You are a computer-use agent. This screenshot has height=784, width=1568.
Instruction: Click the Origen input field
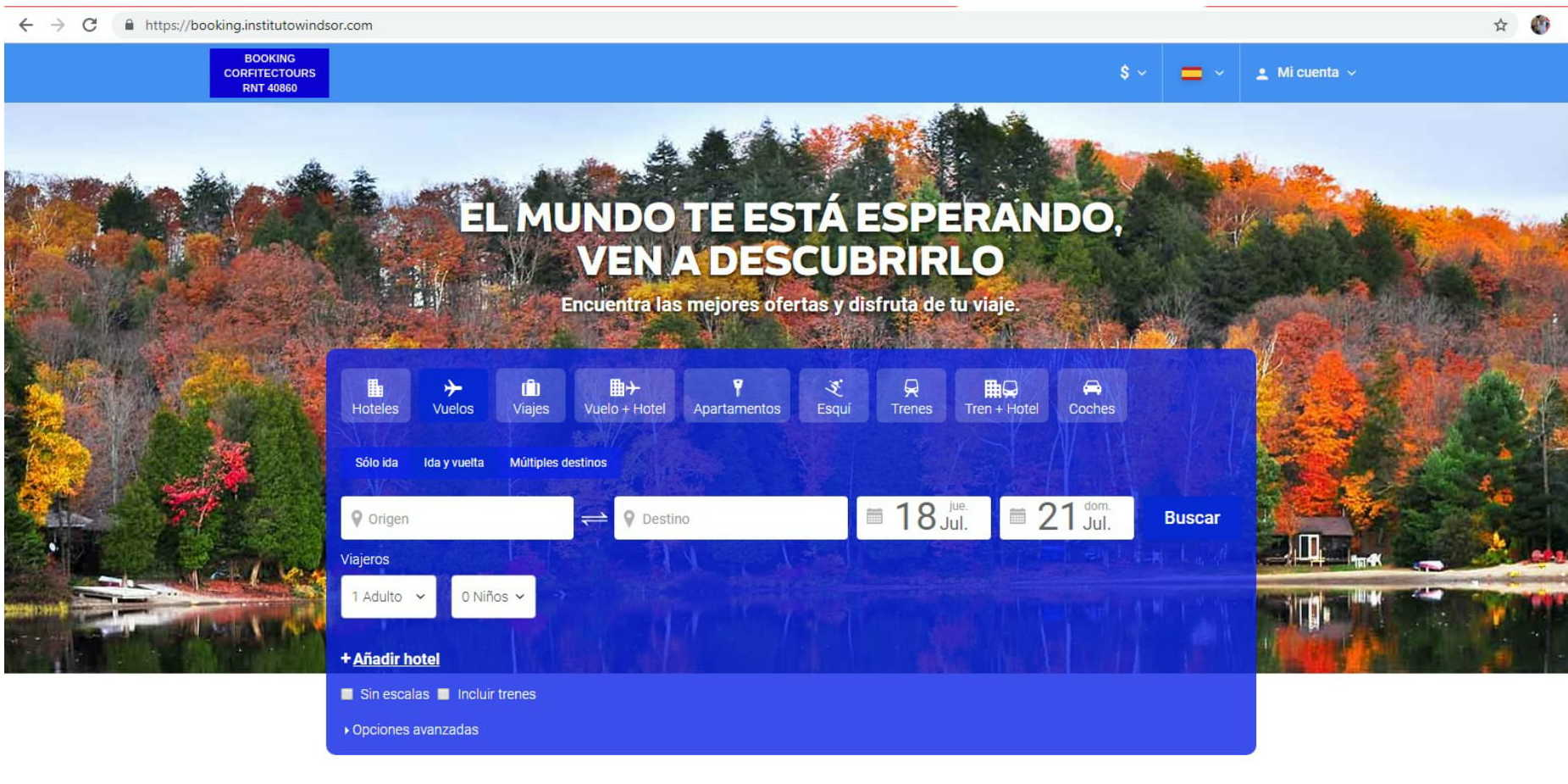coord(457,518)
